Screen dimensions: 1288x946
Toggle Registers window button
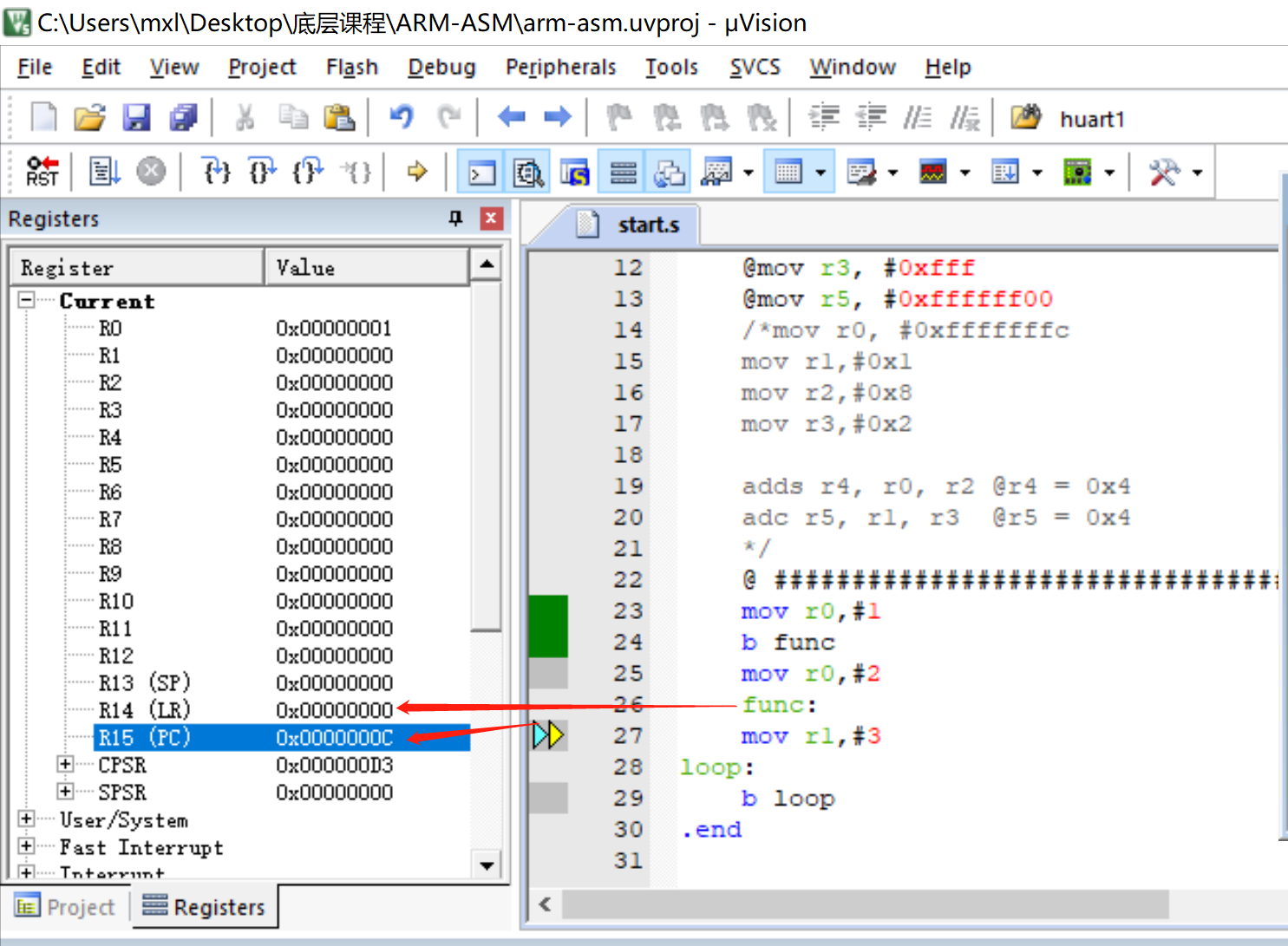[623, 173]
